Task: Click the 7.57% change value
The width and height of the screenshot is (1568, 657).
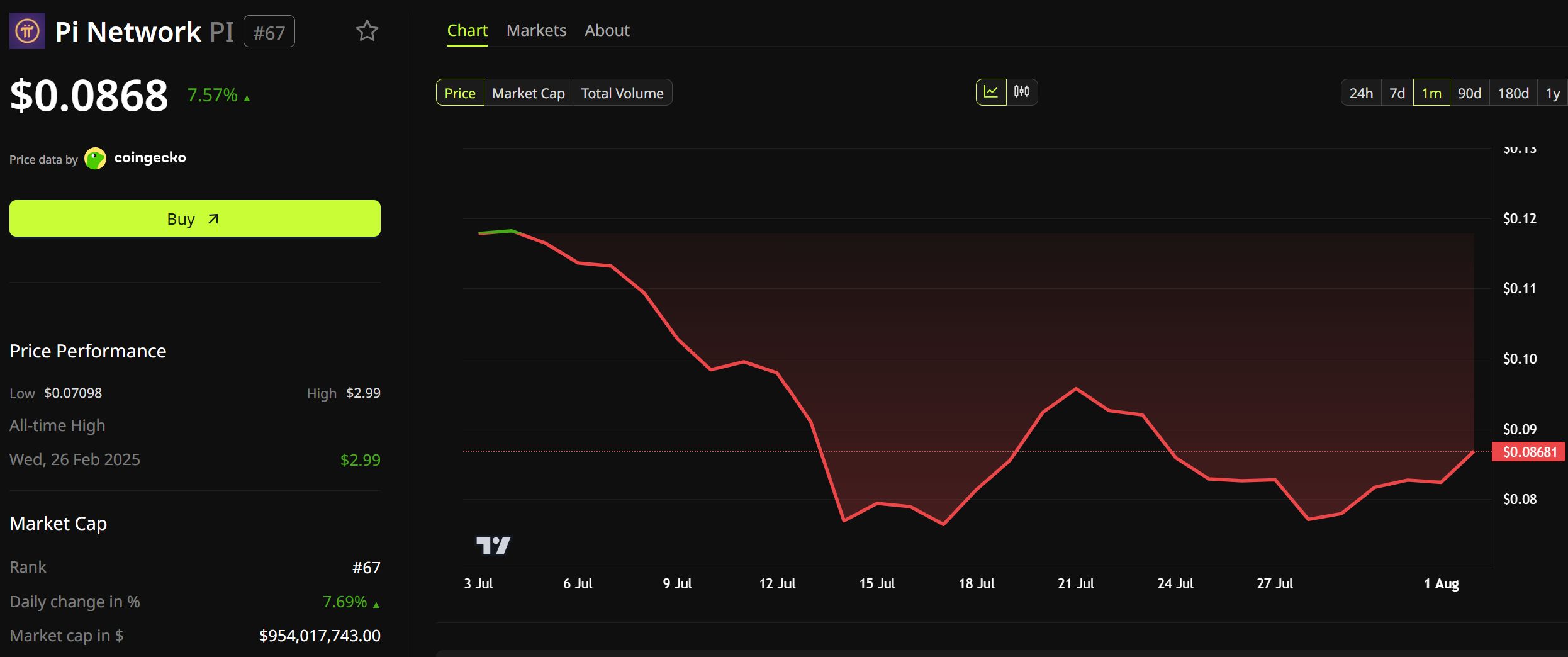Action: [x=212, y=95]
